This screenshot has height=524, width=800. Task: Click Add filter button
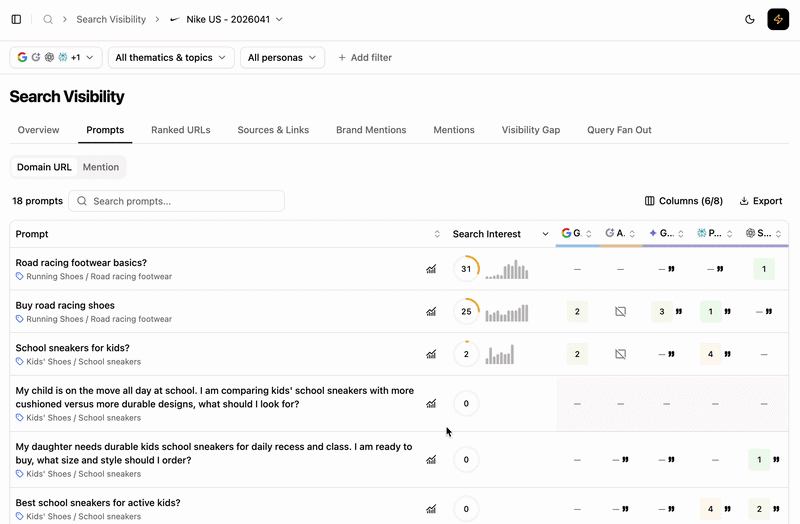pyautogui.click(x=365, y=57)
